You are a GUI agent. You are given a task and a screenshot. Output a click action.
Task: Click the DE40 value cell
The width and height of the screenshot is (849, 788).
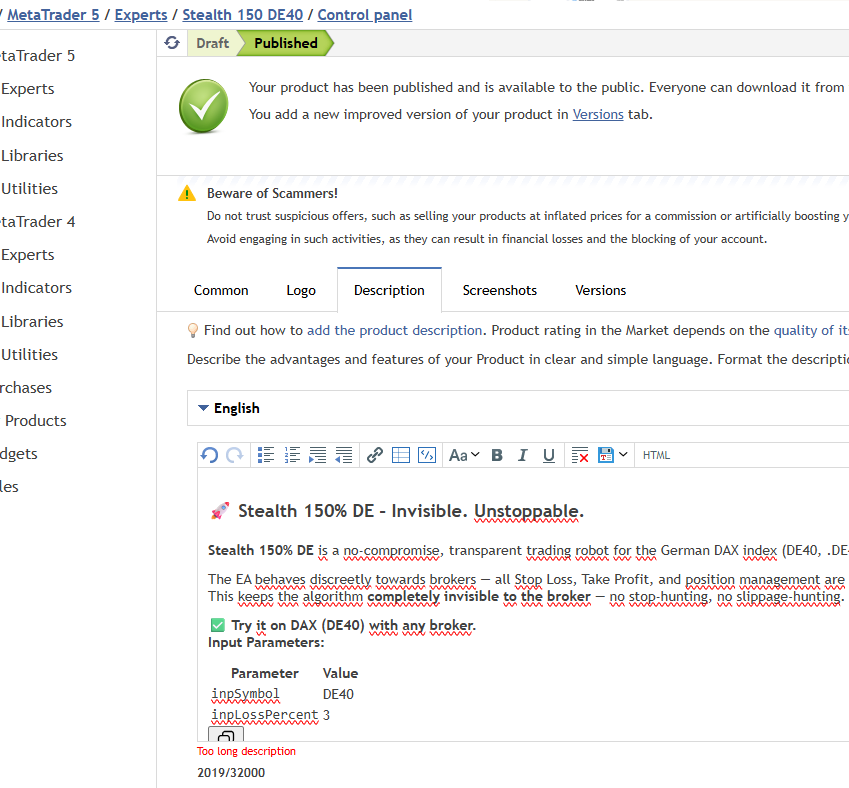click(x=338, y=694)
